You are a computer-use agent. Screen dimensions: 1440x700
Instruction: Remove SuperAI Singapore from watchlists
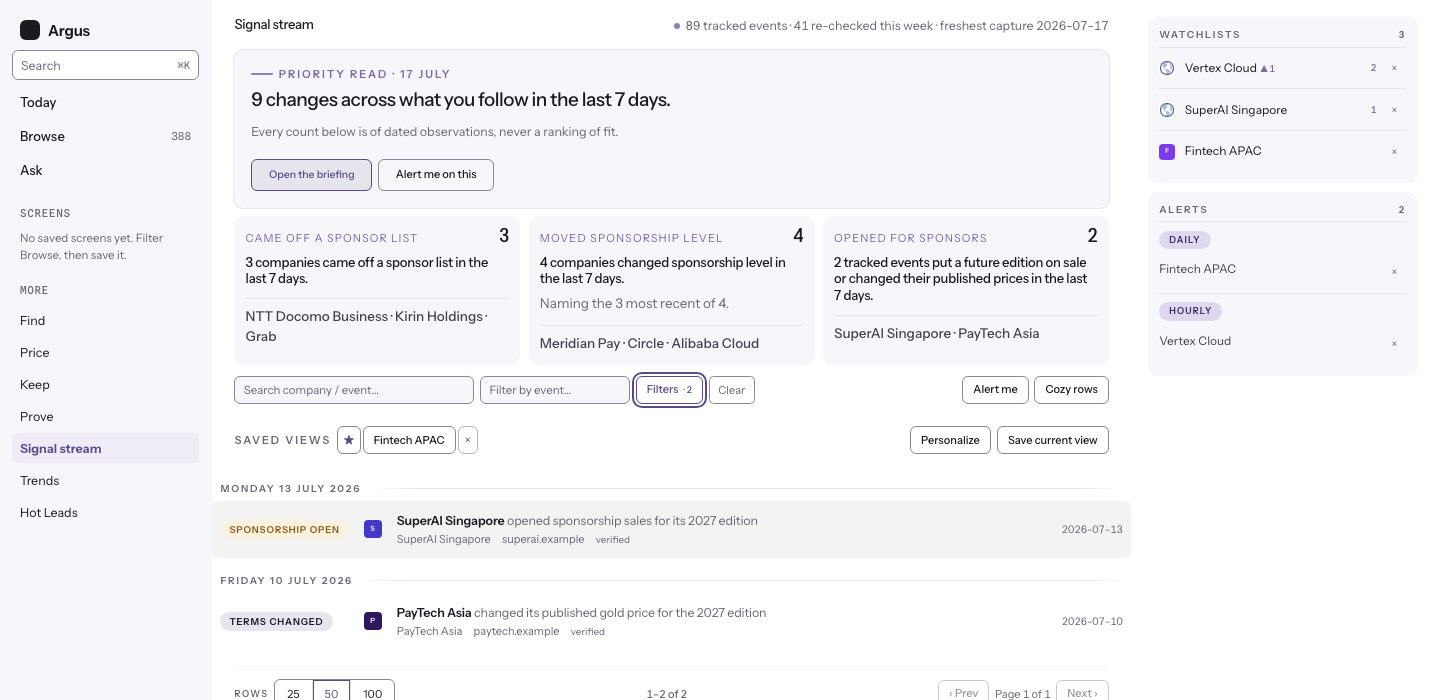[1394, 110]
